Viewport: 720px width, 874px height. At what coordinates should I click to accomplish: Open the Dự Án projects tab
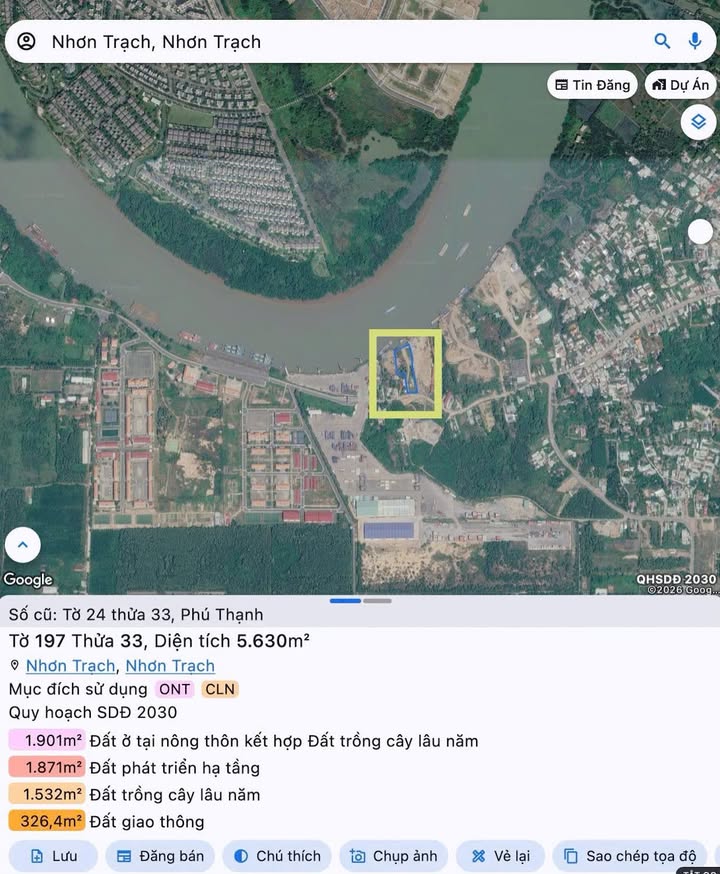coord(680,85)
